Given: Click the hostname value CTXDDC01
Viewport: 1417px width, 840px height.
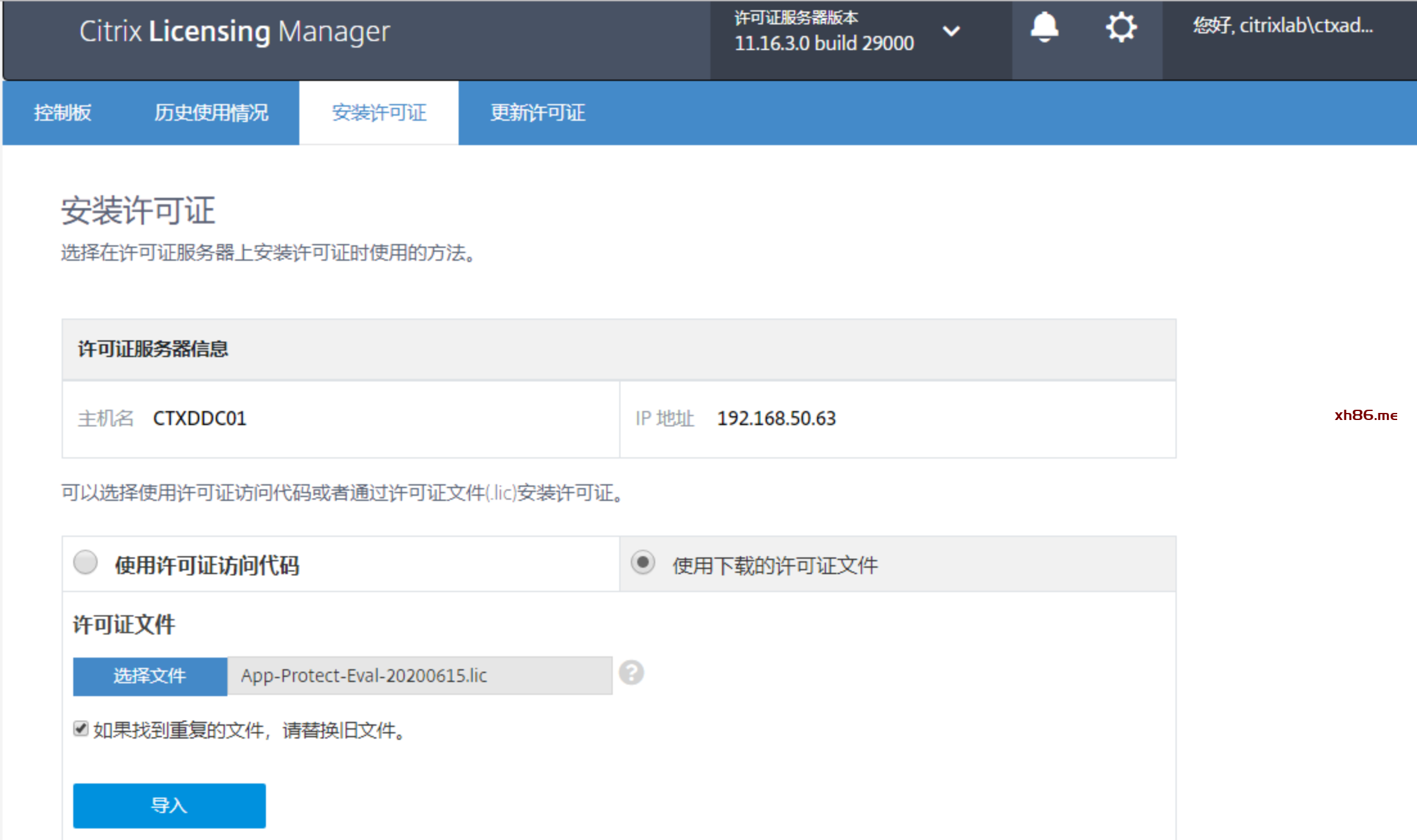Looking at the screenshot, I should (200, 419).
